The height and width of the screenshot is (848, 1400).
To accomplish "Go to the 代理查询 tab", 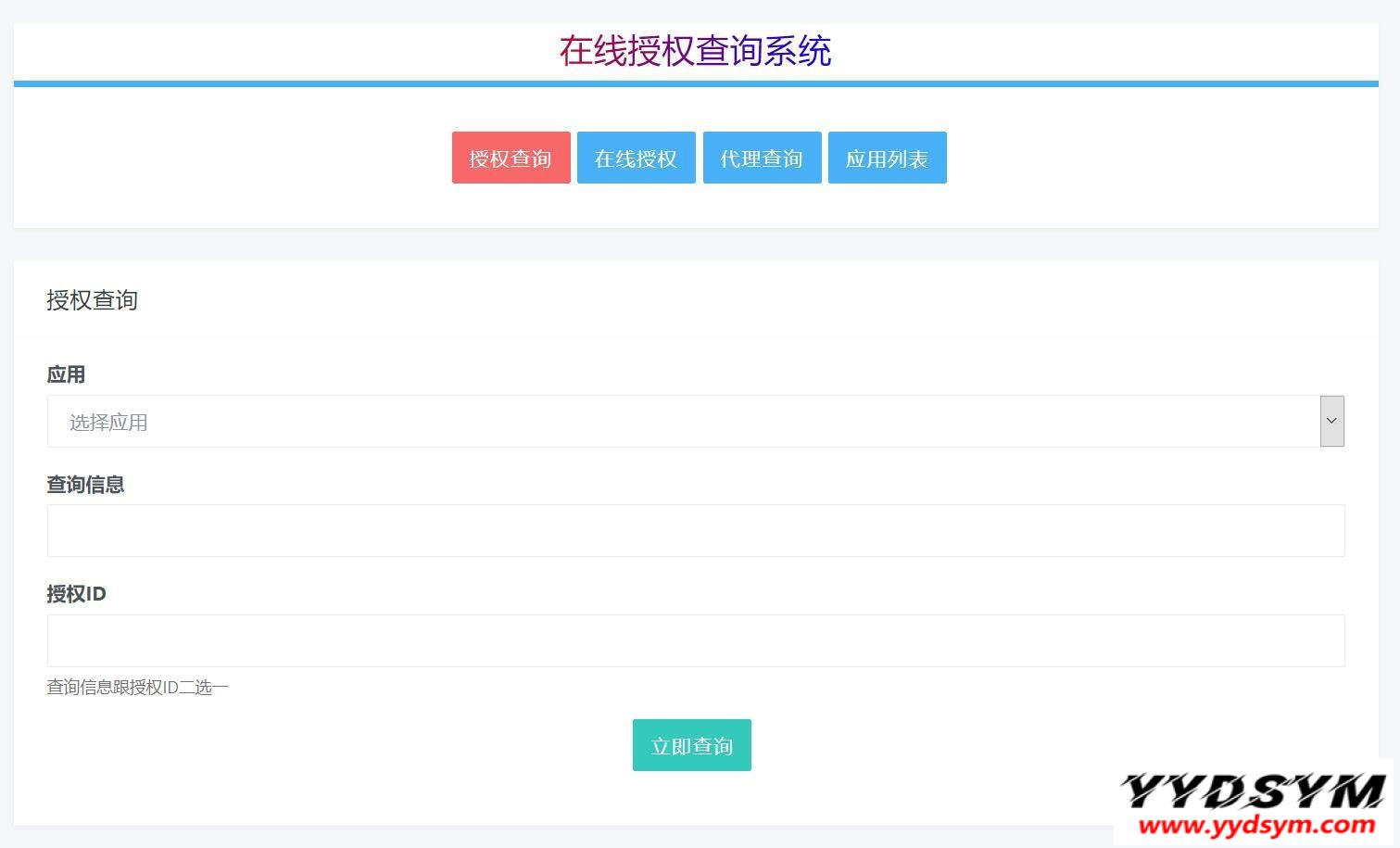I will 762,158.
